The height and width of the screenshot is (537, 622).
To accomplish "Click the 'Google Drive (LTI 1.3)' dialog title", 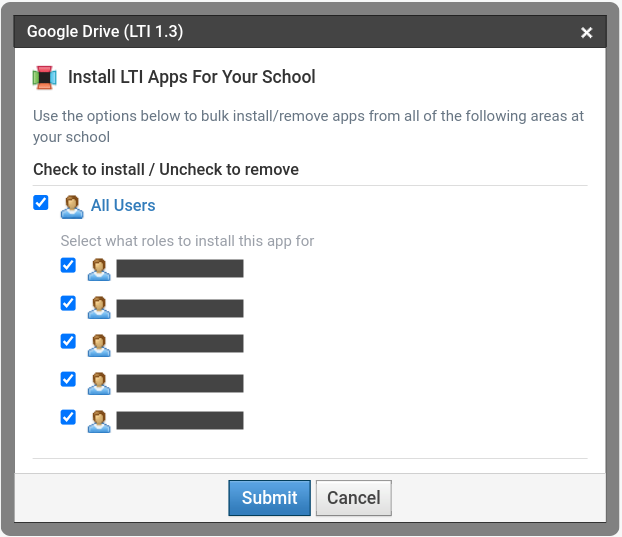I will click(105, 32).
